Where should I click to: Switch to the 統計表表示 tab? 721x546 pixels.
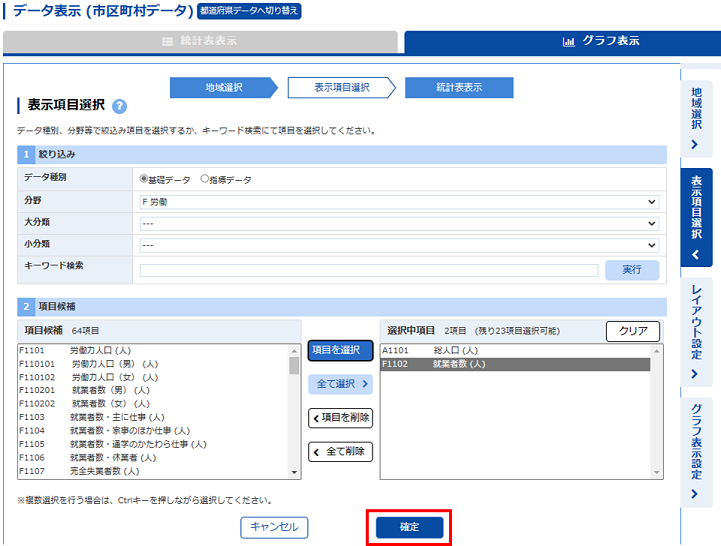point(200,42)
